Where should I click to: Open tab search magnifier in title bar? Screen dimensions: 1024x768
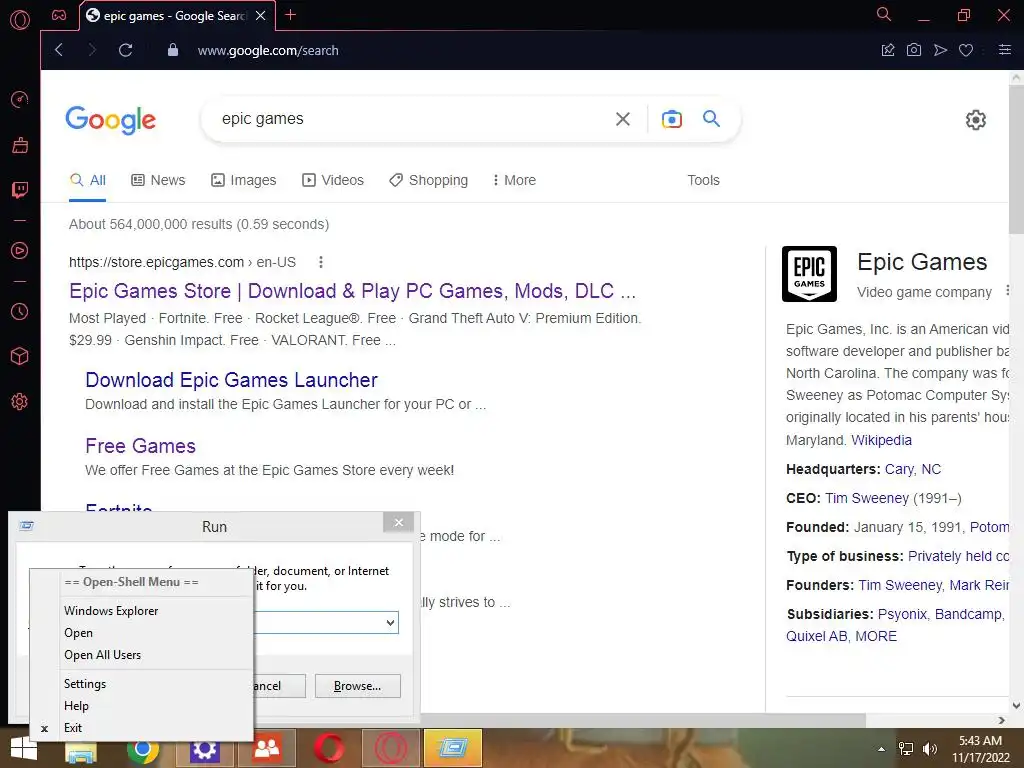point(884,14)
